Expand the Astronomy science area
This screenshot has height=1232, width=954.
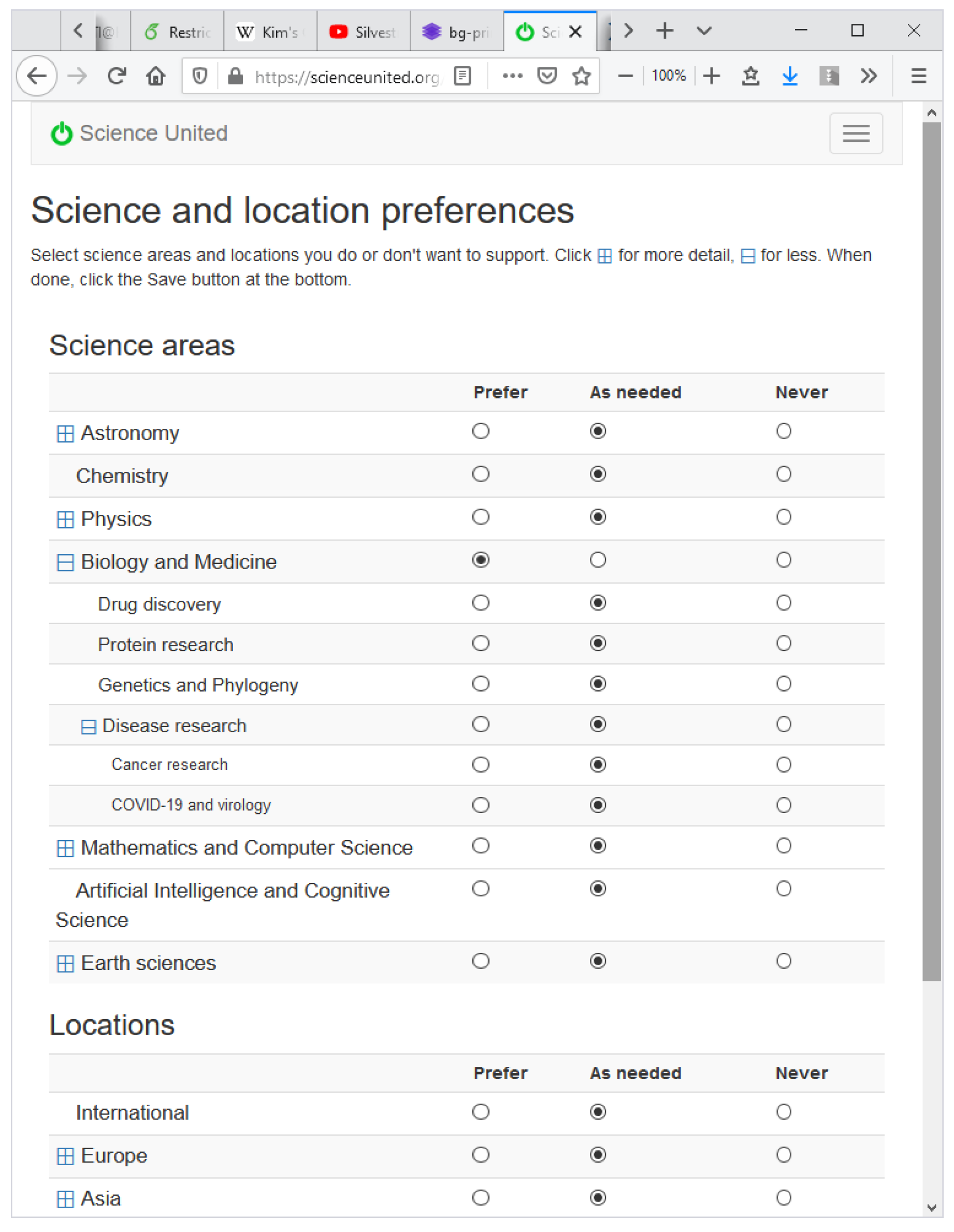point(65,434)
